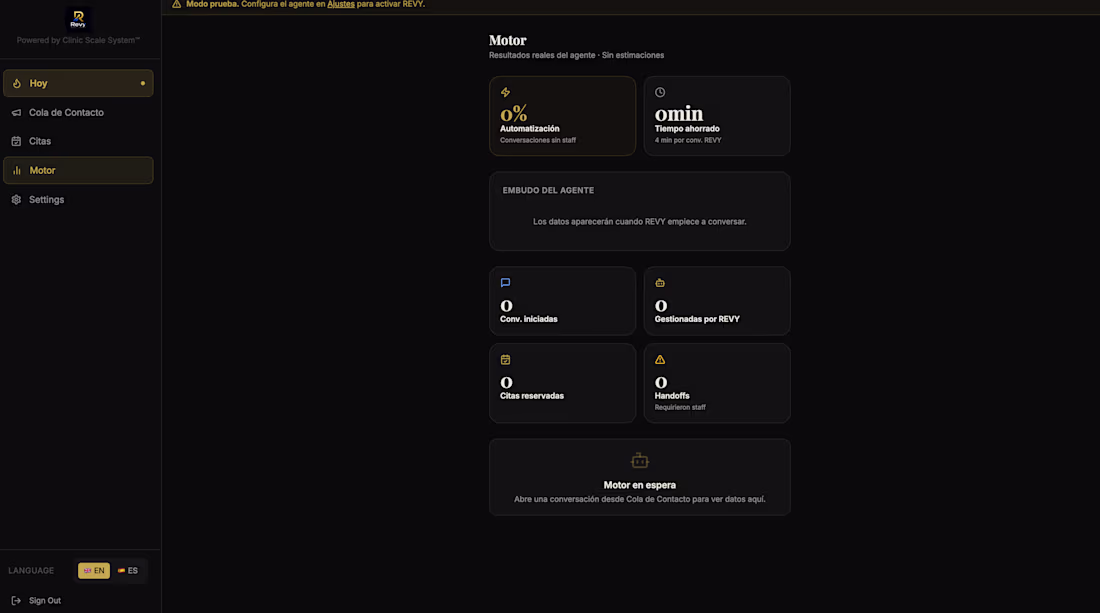Viewport: 1100px width, 613px height.
Task: Click the warning triangle icon on Handoffs card
Action: pyautogui.click(x=660, y=360)
